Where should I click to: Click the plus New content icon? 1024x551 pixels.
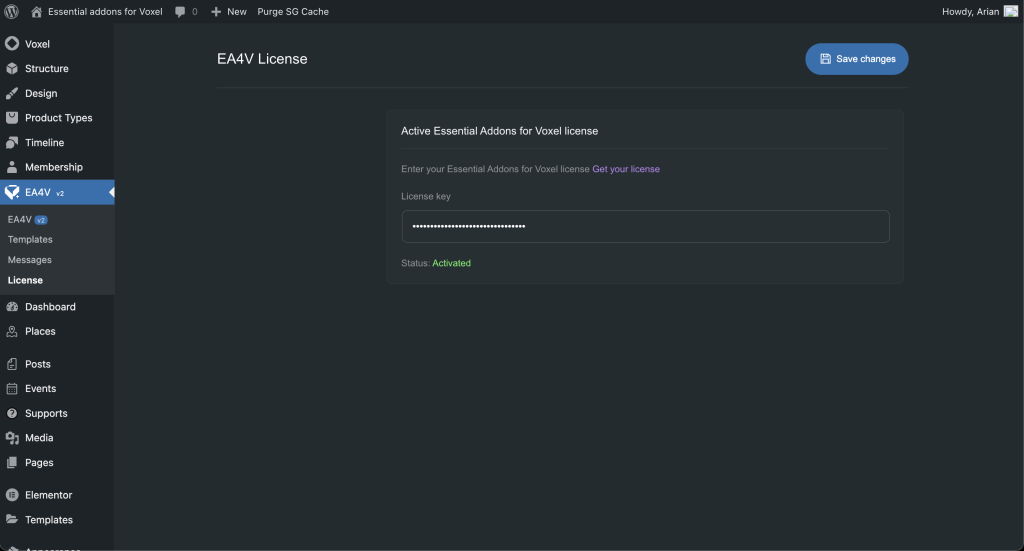pyautogui.click(x=216, y=12)
